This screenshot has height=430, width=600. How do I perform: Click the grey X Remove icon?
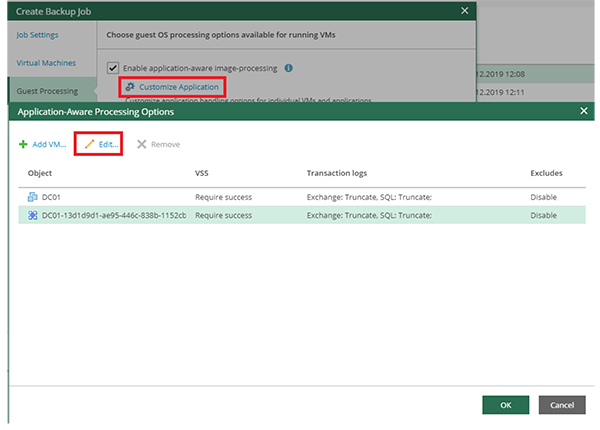[x=141, y=144]
